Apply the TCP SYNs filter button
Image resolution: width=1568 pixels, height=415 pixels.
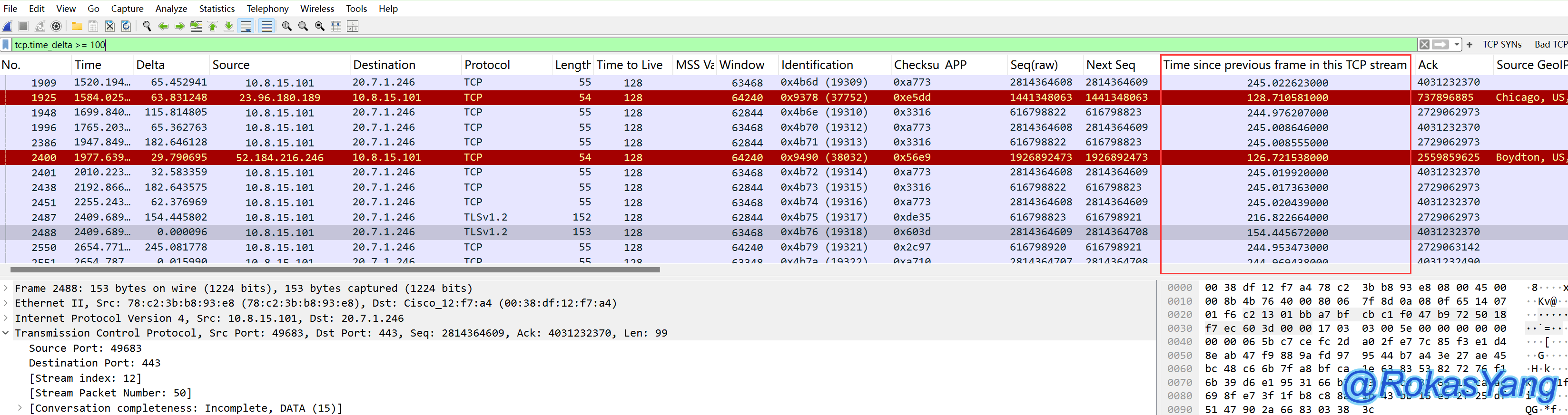coord(1502,44)
